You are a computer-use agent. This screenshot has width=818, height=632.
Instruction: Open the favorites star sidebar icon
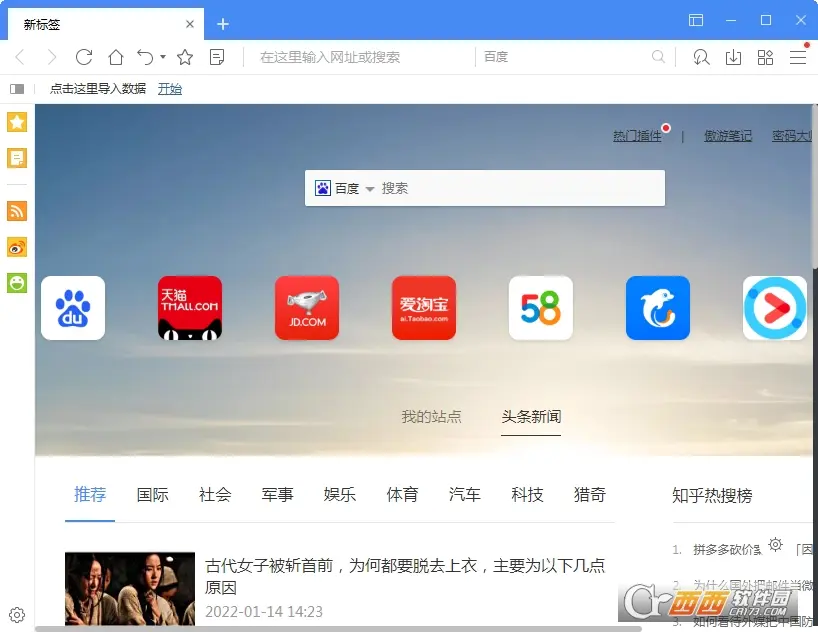click(17, 122)
